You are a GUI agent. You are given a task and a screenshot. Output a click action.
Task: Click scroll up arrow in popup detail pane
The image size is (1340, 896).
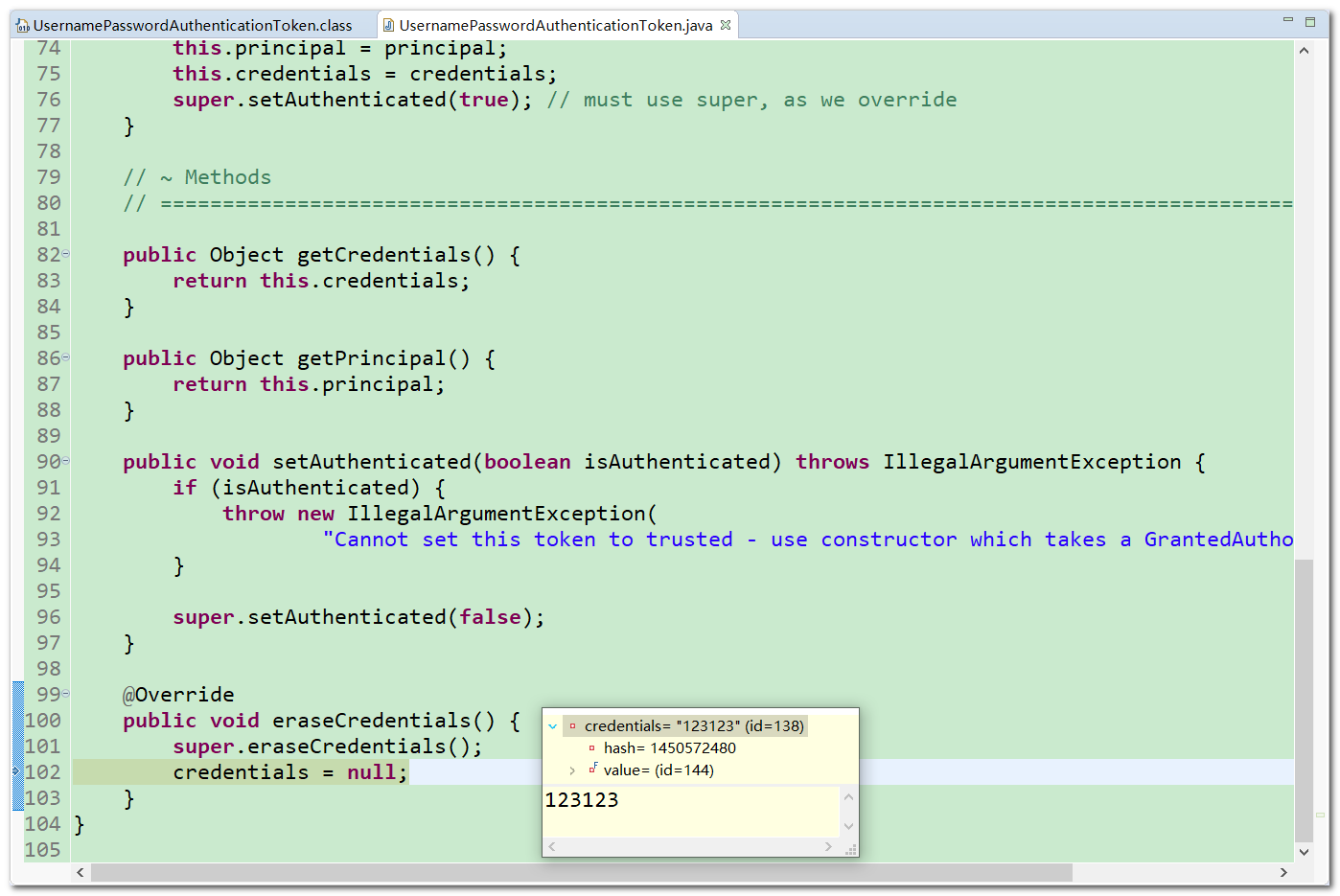click(848, 796)
